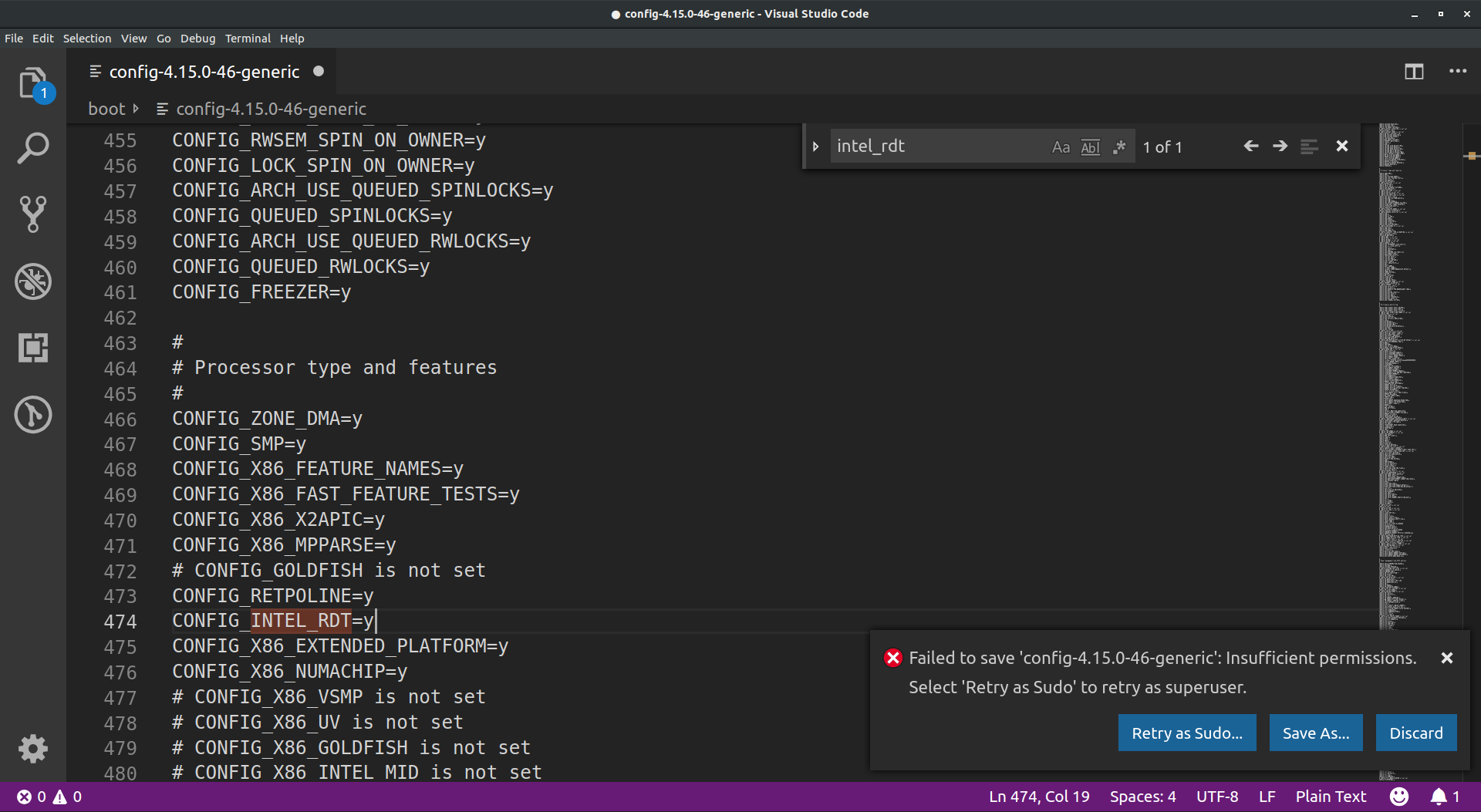This screenshot has width=1481, height=812.
Task: Open Manage via the settings gear
Action: (33, 749)
